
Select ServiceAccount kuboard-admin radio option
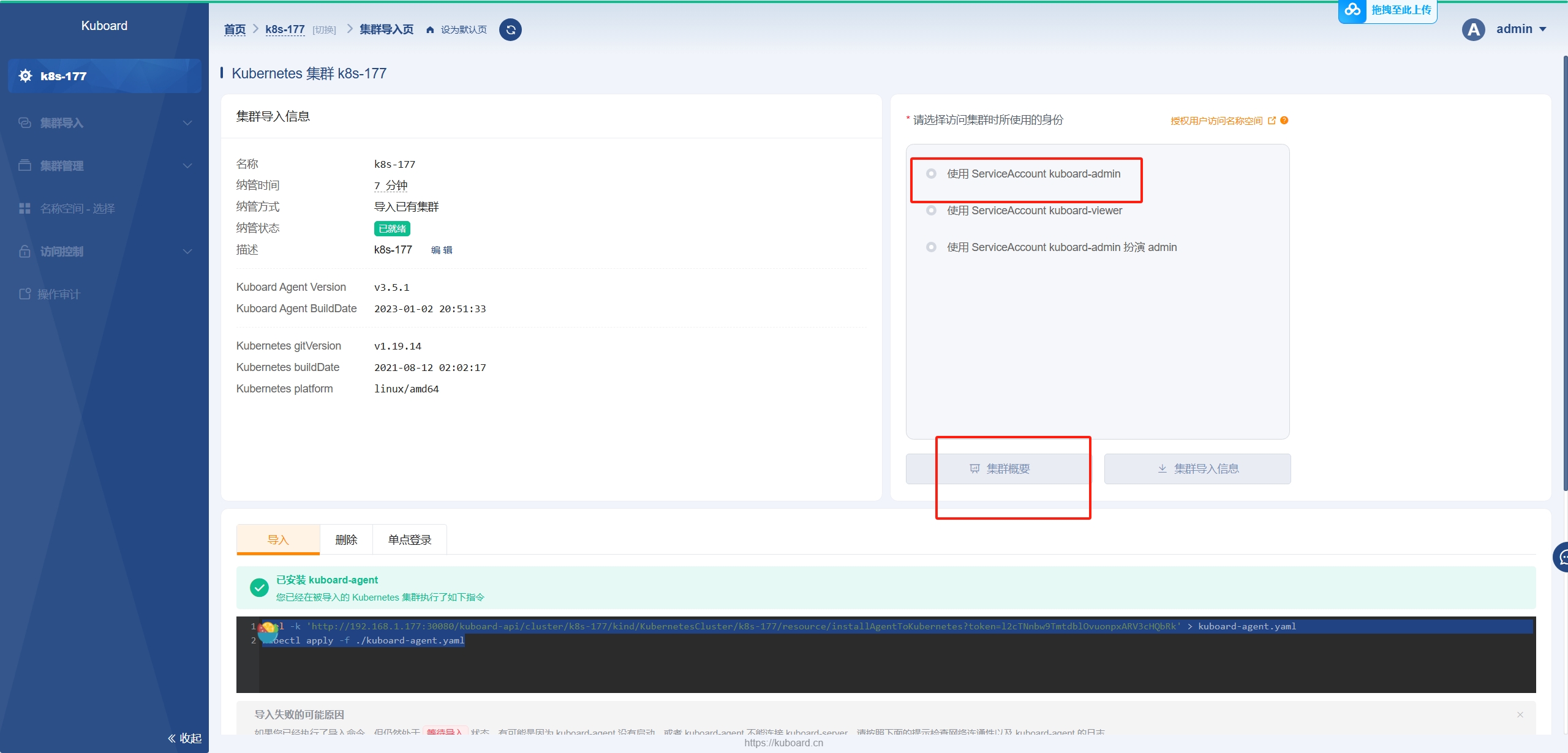click(931, 174)
